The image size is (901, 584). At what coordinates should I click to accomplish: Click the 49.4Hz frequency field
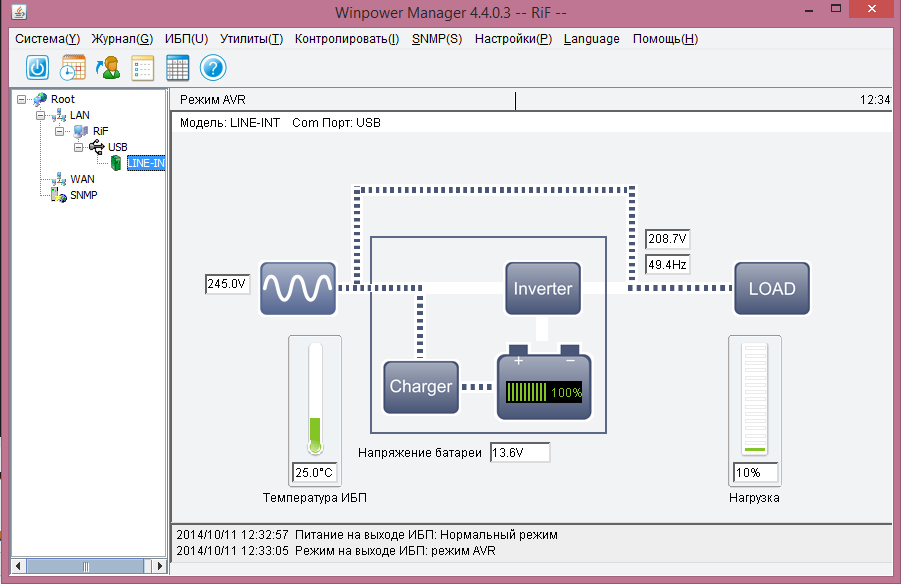point(668,265)
